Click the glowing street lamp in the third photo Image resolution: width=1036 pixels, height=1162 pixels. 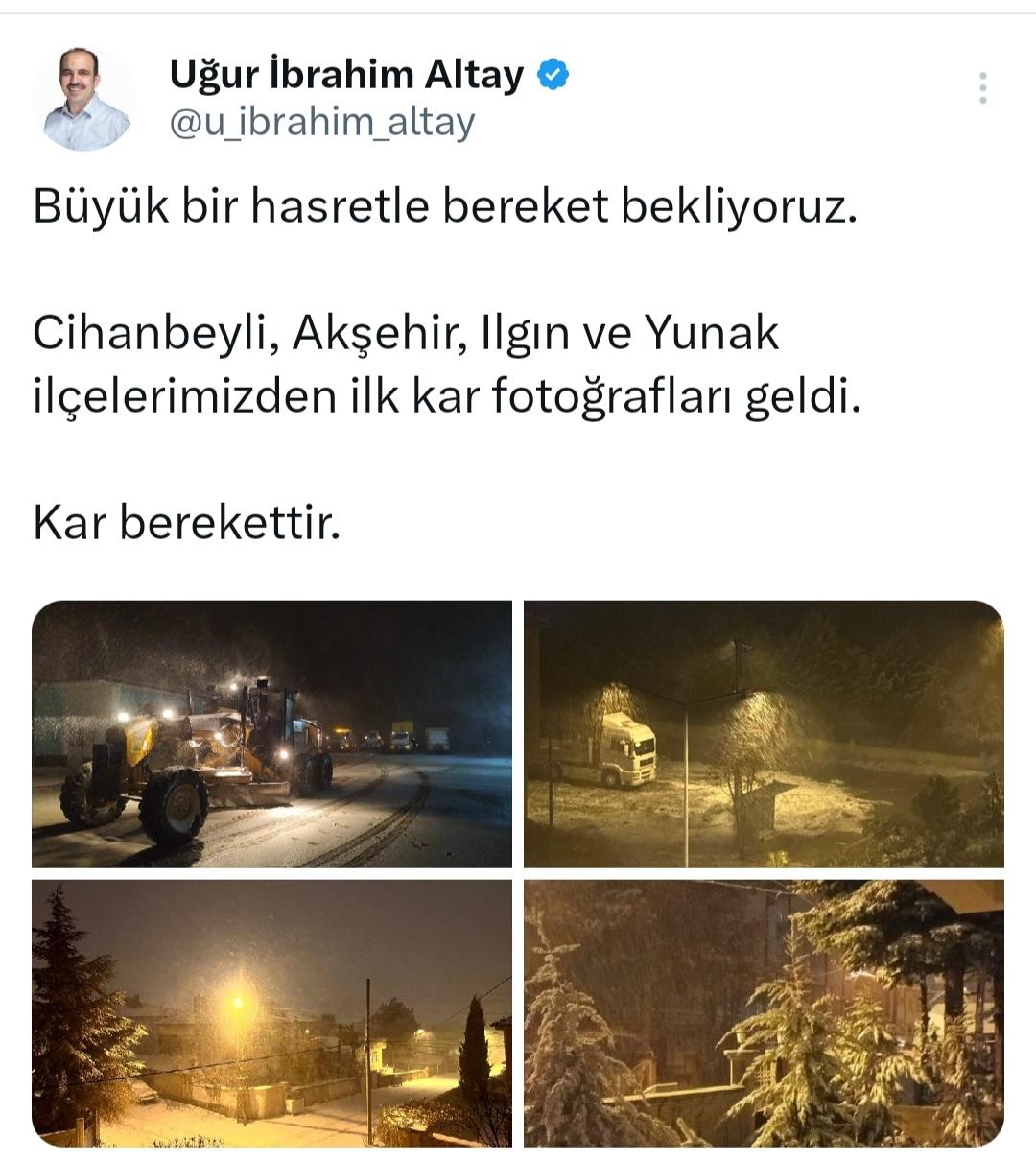(x=237, y=1004)
